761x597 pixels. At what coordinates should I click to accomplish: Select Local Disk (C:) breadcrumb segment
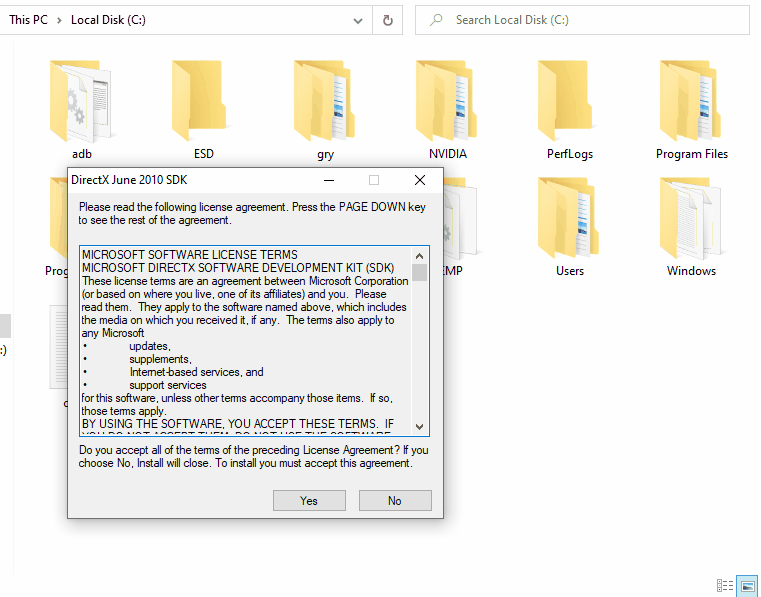pos(108,20)
